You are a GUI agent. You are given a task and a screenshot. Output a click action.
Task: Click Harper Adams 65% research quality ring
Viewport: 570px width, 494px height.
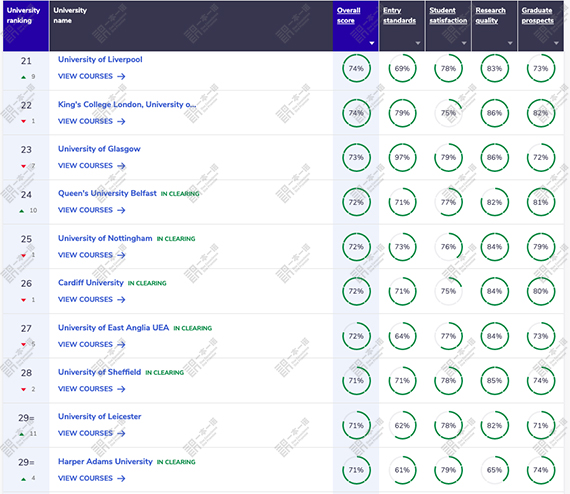tap(495, 470)
